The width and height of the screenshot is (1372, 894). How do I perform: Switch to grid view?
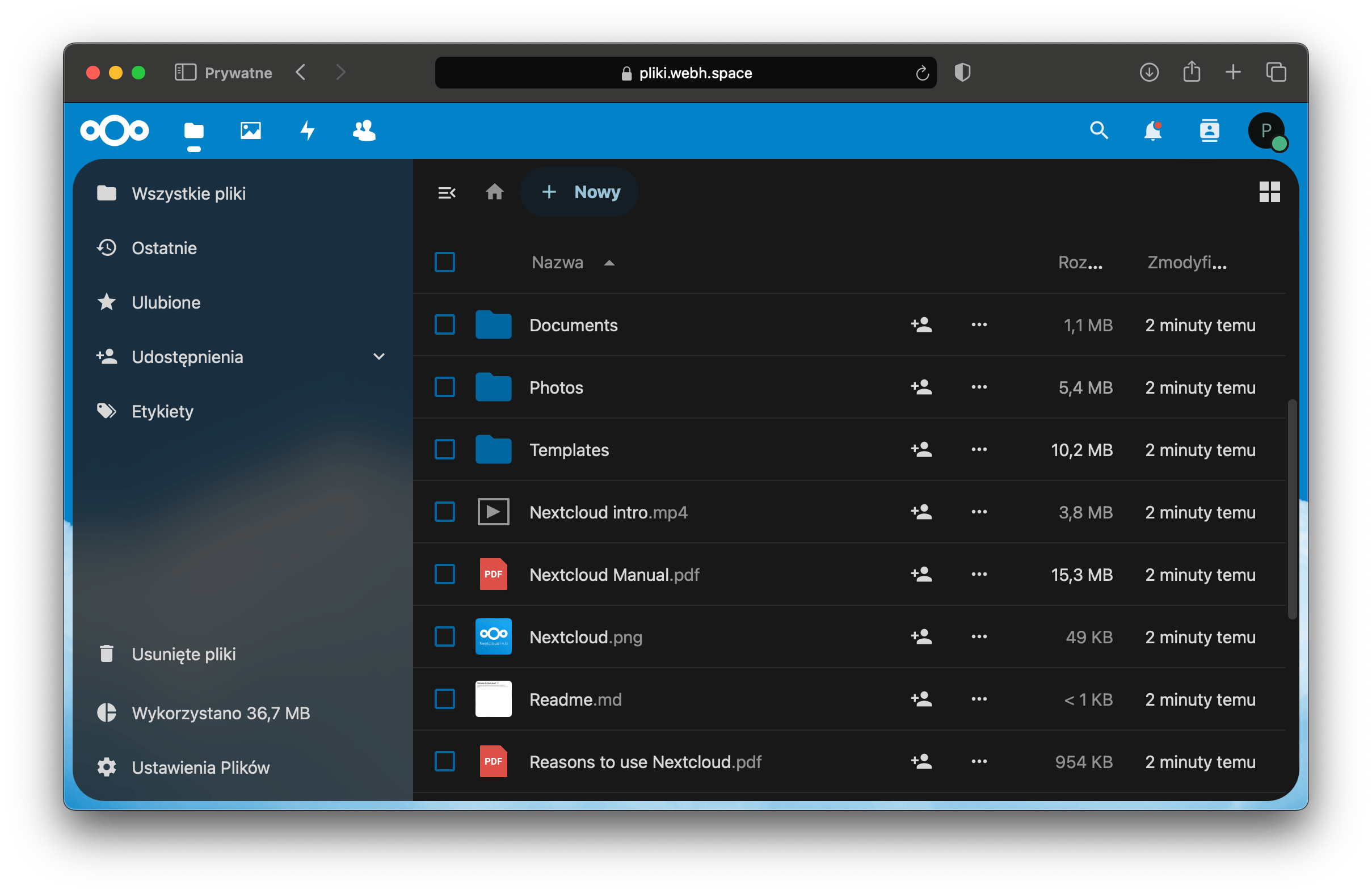tap(1269, 192)
